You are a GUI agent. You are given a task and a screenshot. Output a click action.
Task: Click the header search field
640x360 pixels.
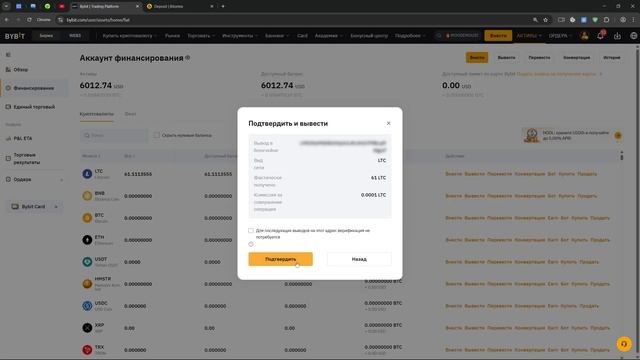coord(458,36)
